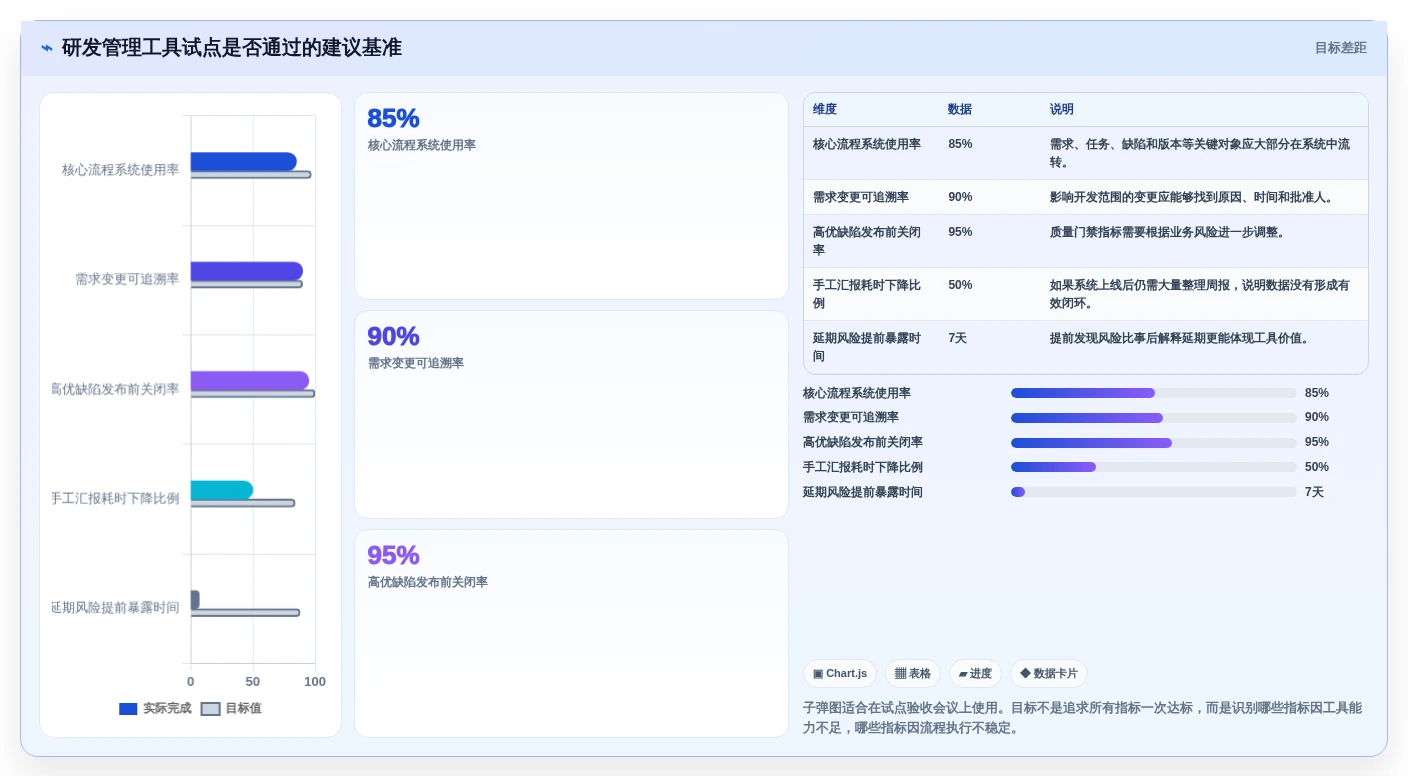Click the lightning icon beside the title
The width and height of the screenshot is (1408, 776).
47,48
